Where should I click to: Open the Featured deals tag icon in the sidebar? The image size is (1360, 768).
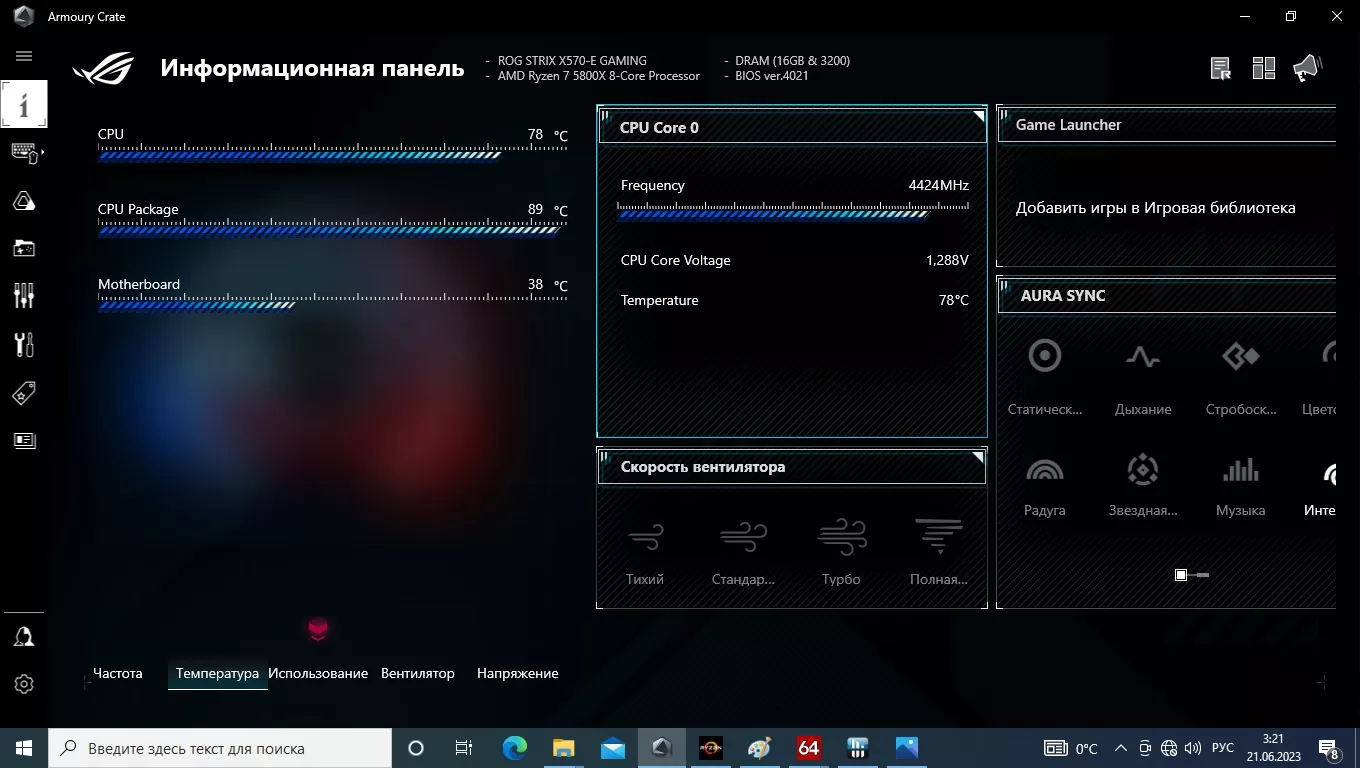[x=24, y=393]
